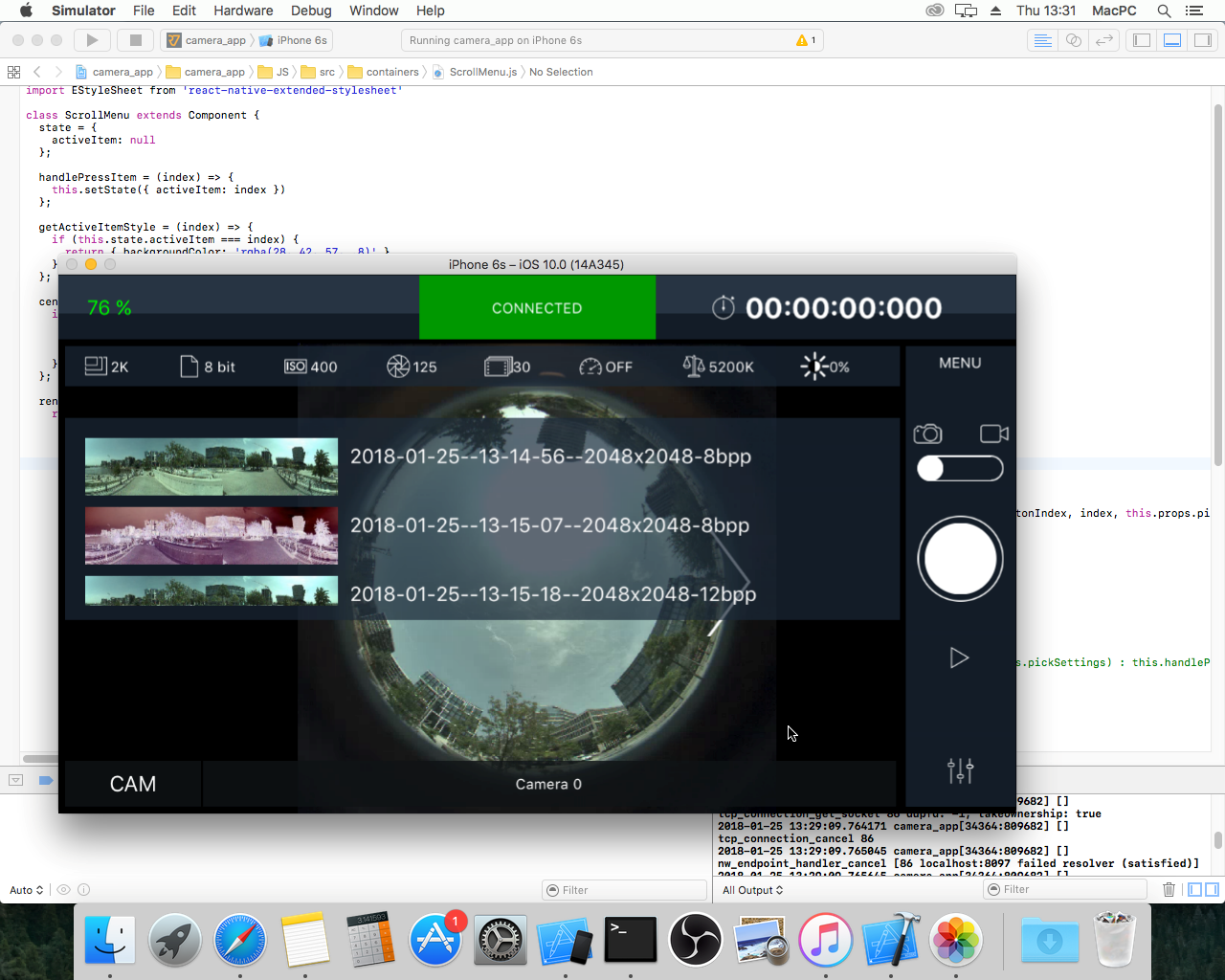Open the shutter 125 setting

point(412,367)
